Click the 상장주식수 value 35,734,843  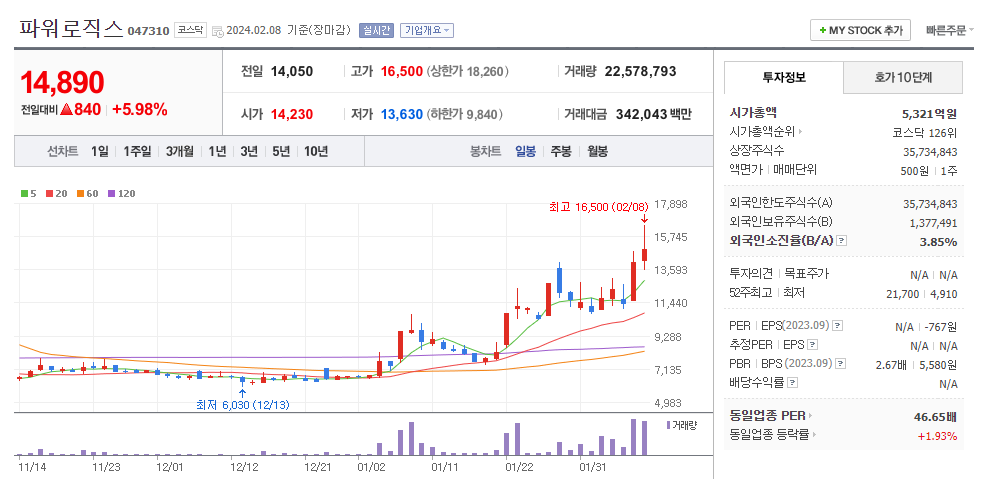tap(932, 152)
